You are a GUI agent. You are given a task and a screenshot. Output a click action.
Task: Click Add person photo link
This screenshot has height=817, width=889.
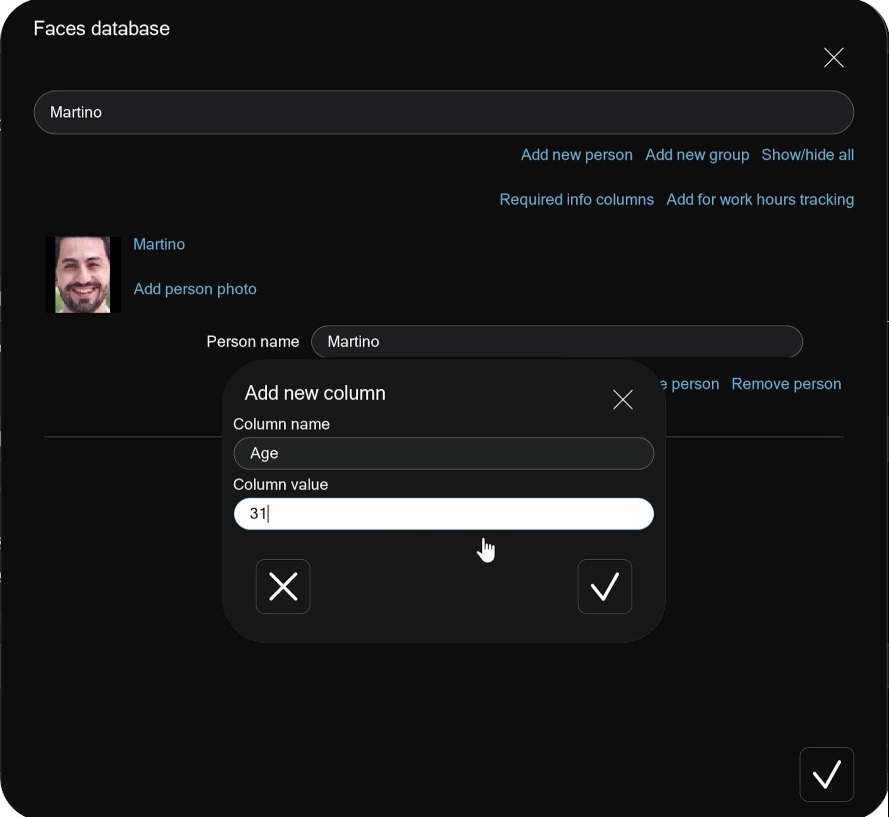pos(195,289)
